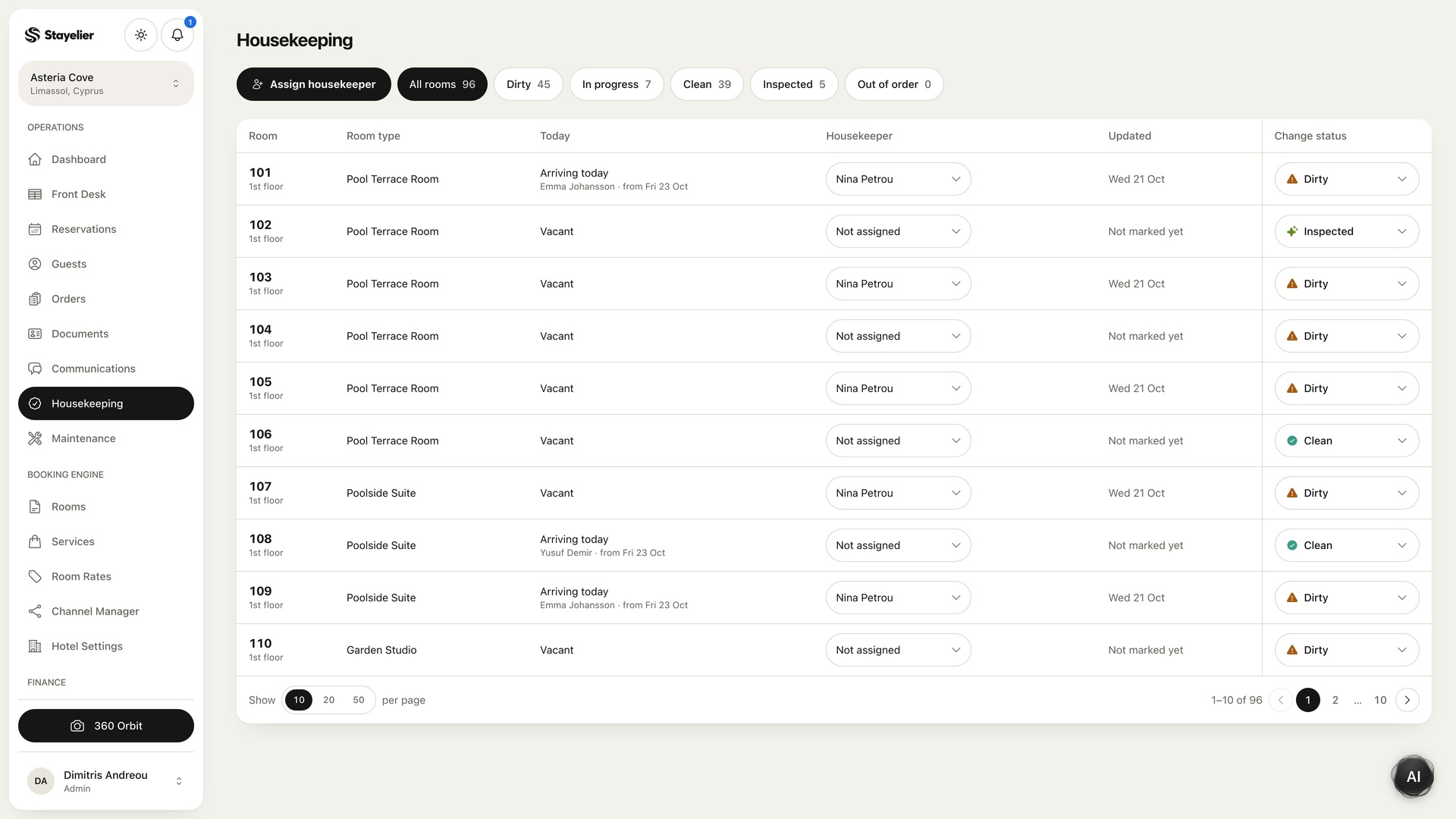
Task: Open Dashboard home icon in sidebar
Action: point(35,159)
